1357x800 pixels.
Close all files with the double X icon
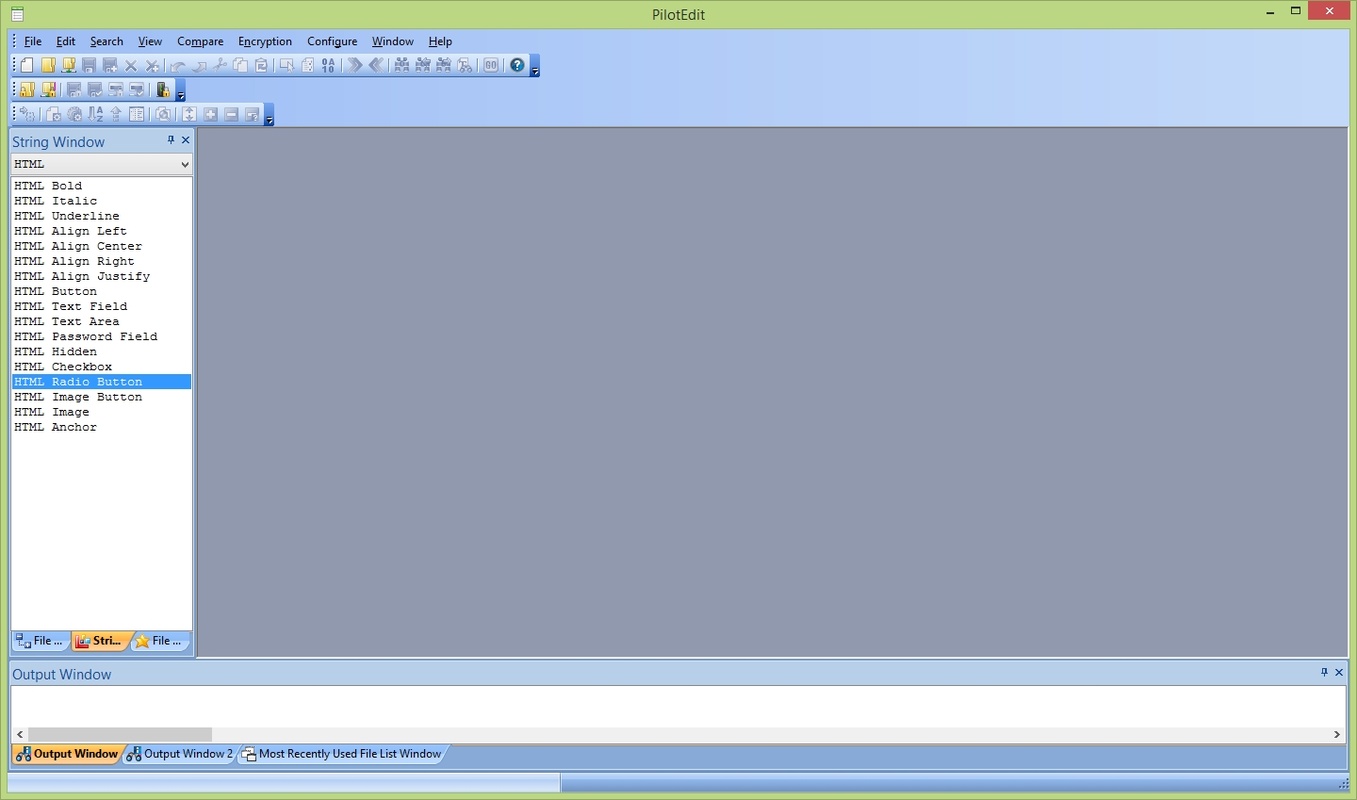click(x=152, y=65)
